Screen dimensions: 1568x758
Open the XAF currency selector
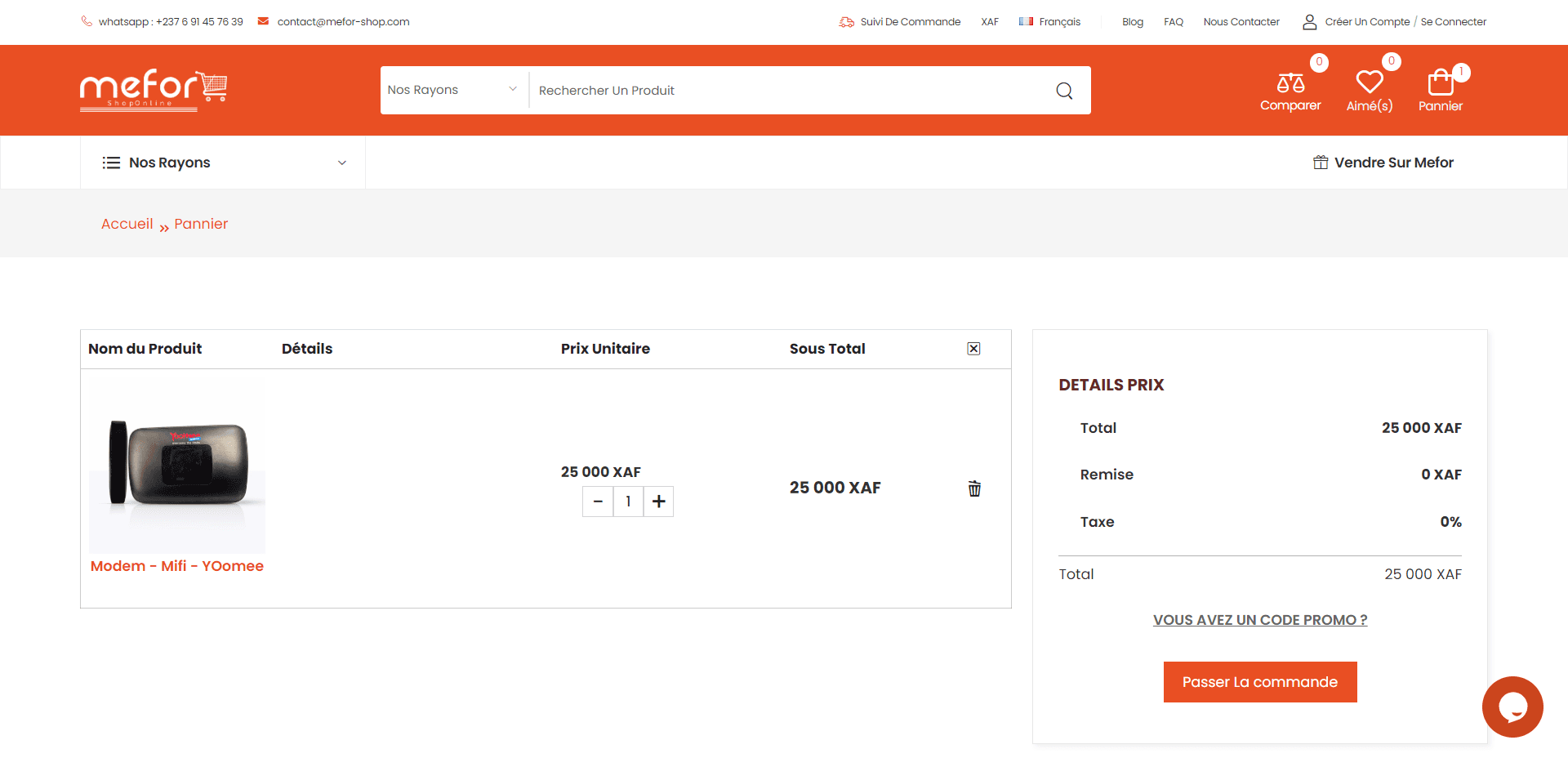coord(990,22)
